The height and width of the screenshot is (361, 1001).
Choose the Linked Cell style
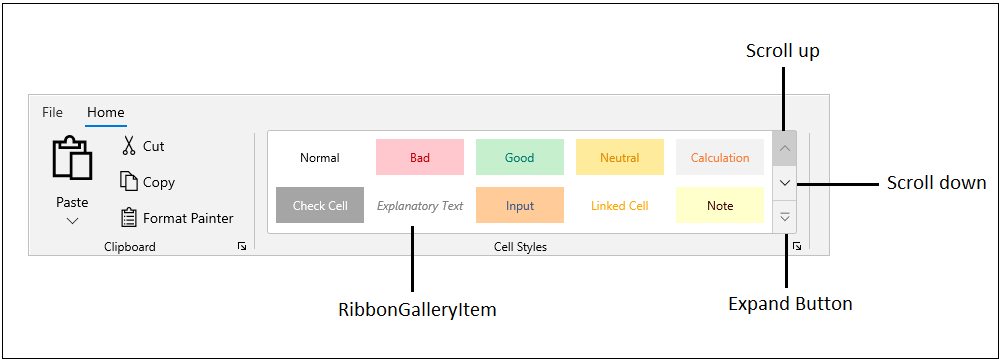point(620,205)
